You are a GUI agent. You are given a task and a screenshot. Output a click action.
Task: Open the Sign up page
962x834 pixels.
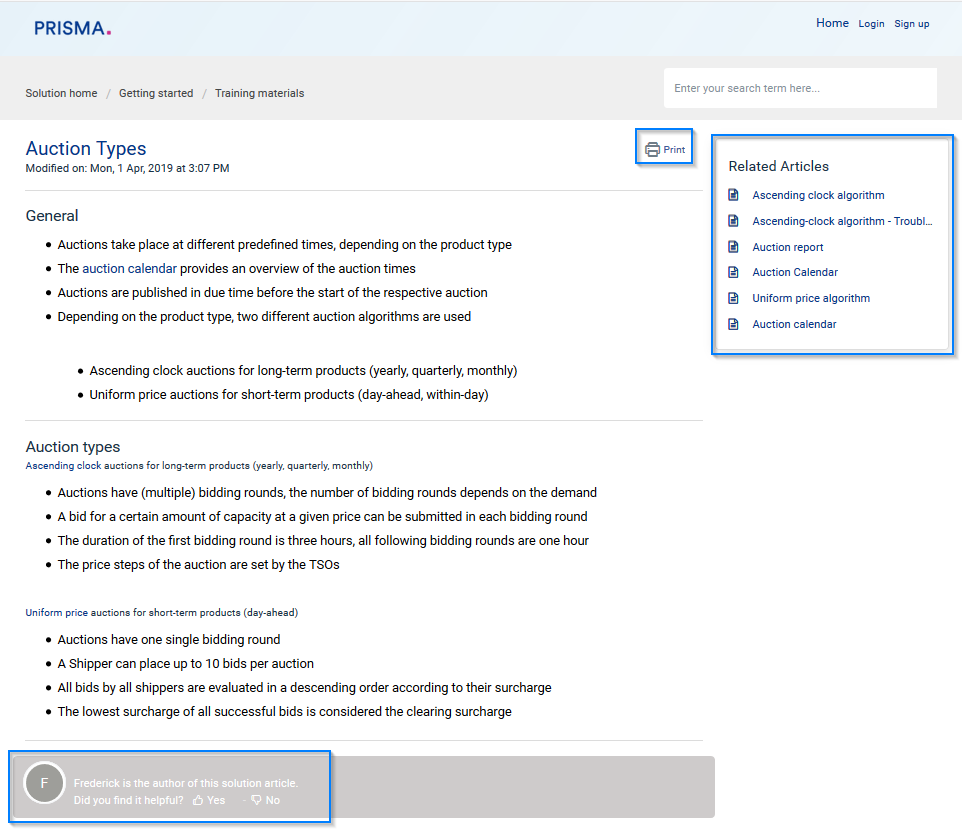click(911, 24)
